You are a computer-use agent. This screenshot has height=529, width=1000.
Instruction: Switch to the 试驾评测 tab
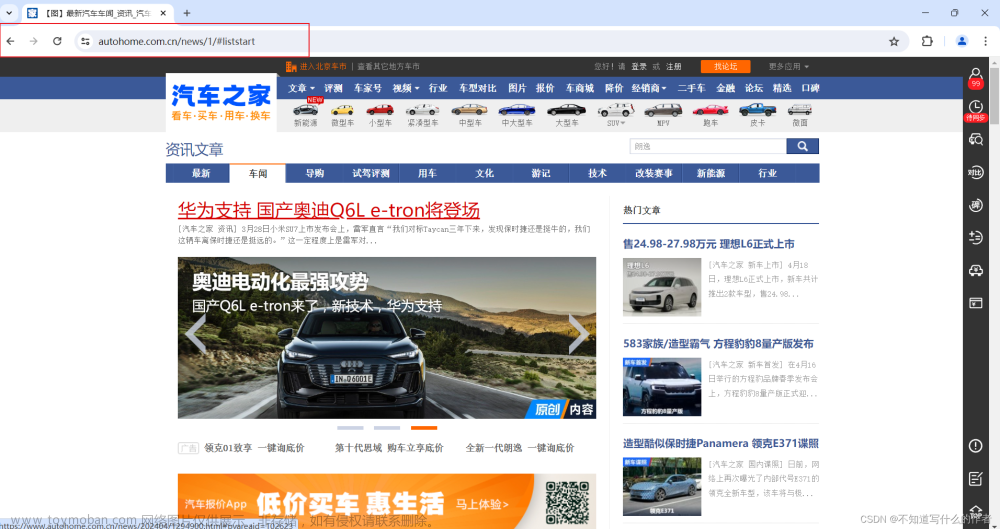click(371, 174)
